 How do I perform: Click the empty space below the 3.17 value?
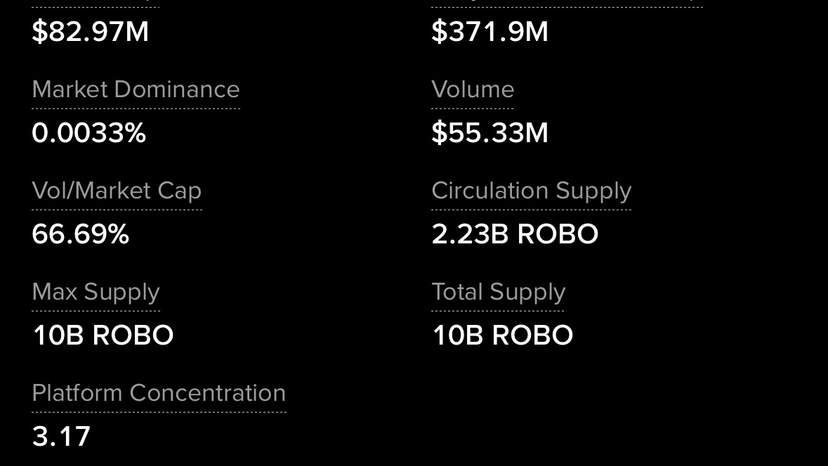point(61,458)
